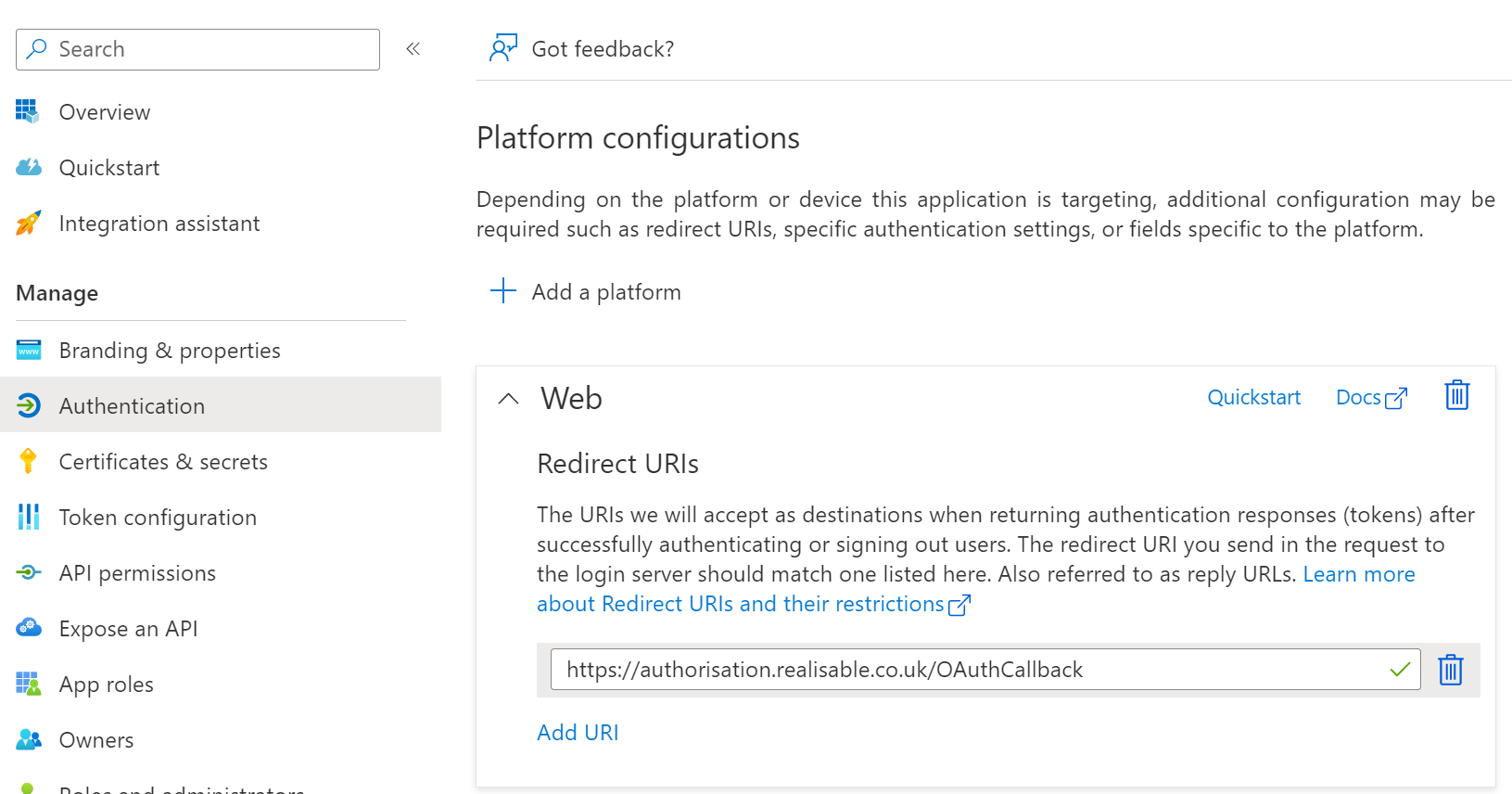This screenshot has width=1512, height=794.
Task: Click the Integration assistant rocket icon
Action: click(x=28, y=224)
